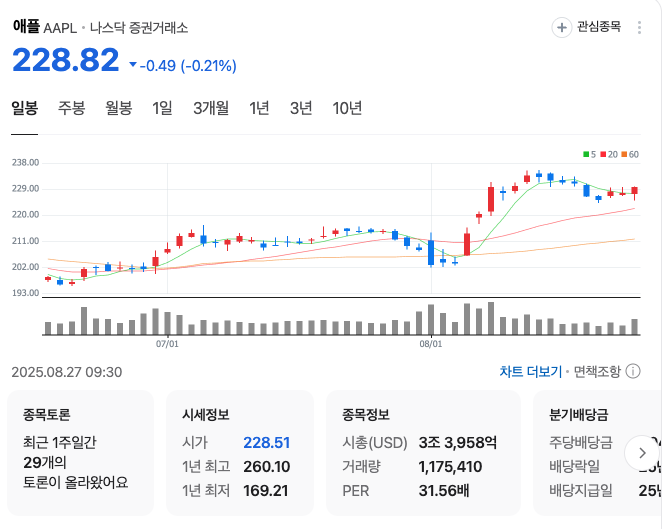Click the 거래량 label in 종목정보
This screenshot has height=529, width=662.
[x=361, y=467]
